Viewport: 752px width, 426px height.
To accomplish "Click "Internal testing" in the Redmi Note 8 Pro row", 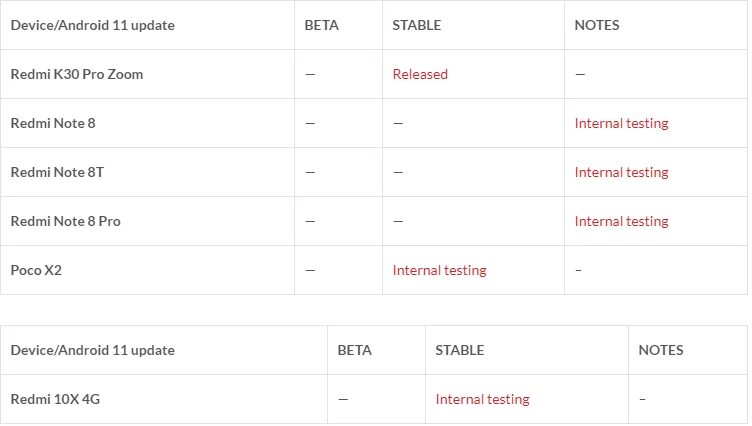I will click(621, 221).
